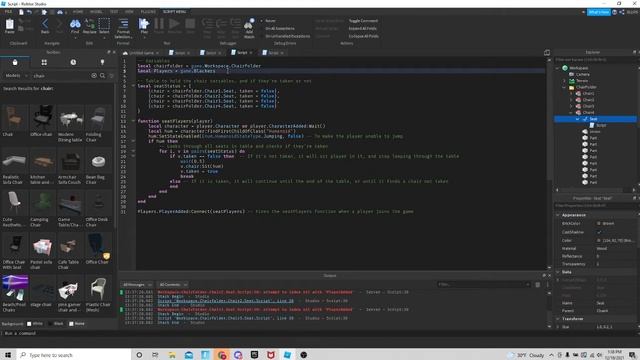The image size is (640, 360).
Task: Click the Output panel clear trash icon
Action: point(538,284)
